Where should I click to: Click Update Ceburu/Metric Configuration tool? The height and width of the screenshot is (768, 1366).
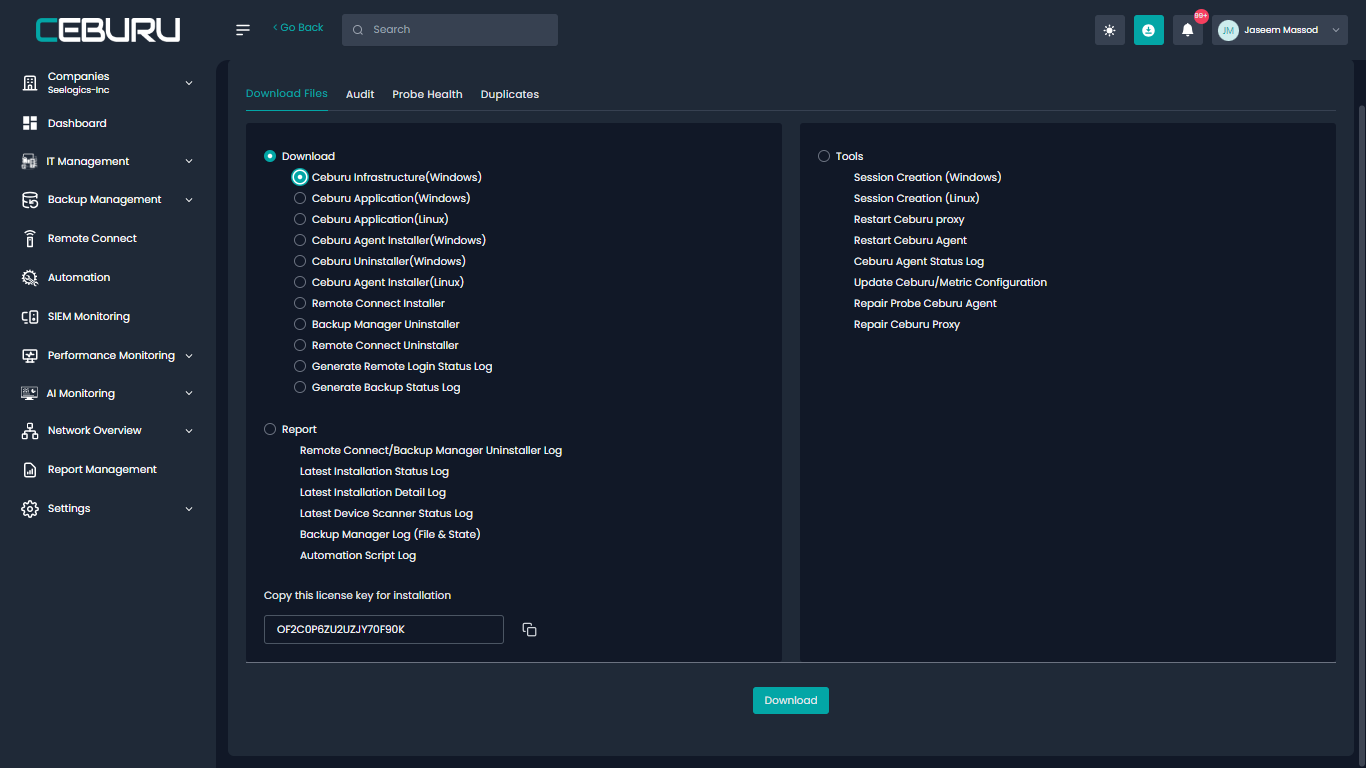tap(950, 282)
